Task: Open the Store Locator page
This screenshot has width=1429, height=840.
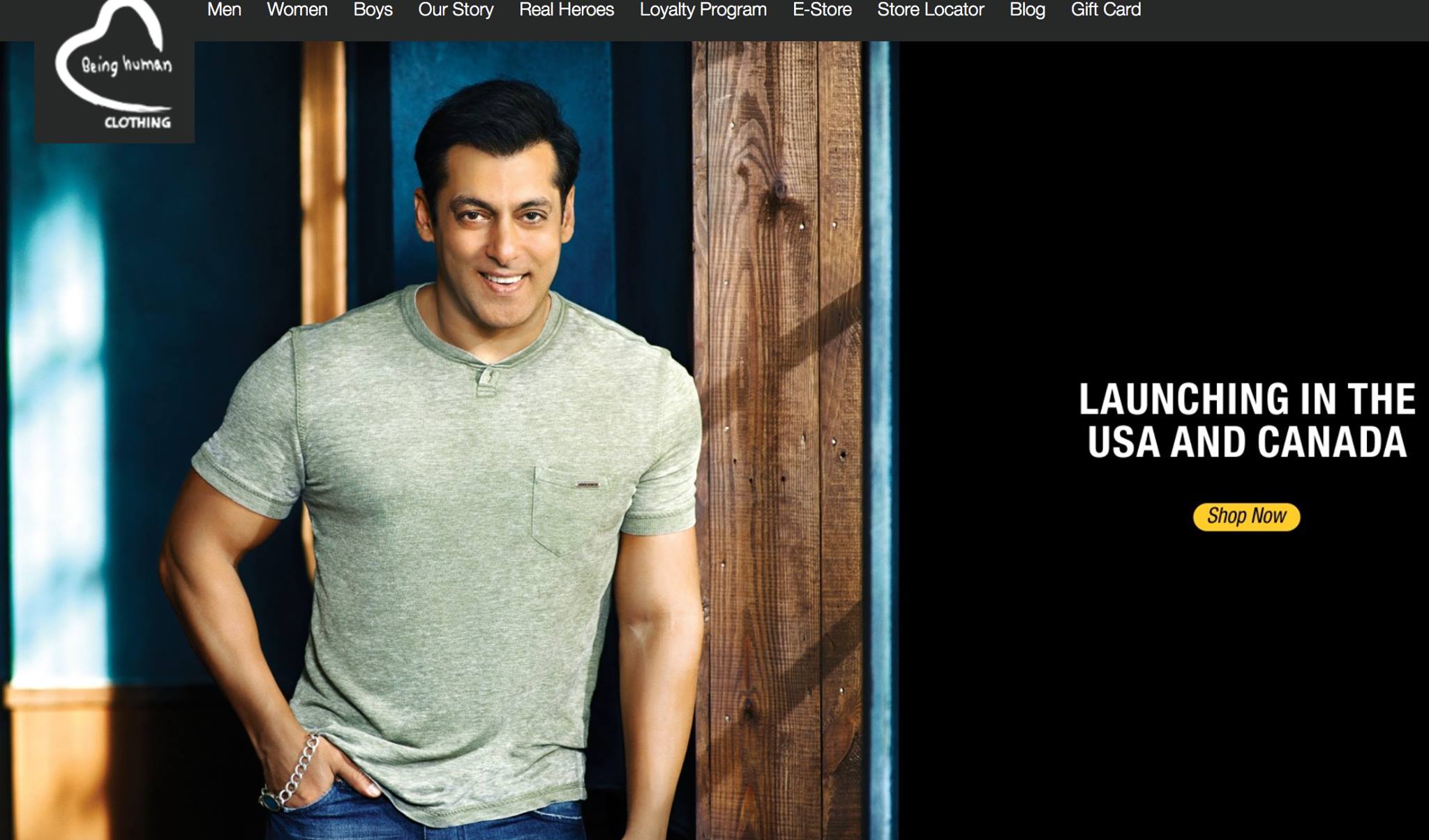Action: pyautogui.click(x=931, y=10)
